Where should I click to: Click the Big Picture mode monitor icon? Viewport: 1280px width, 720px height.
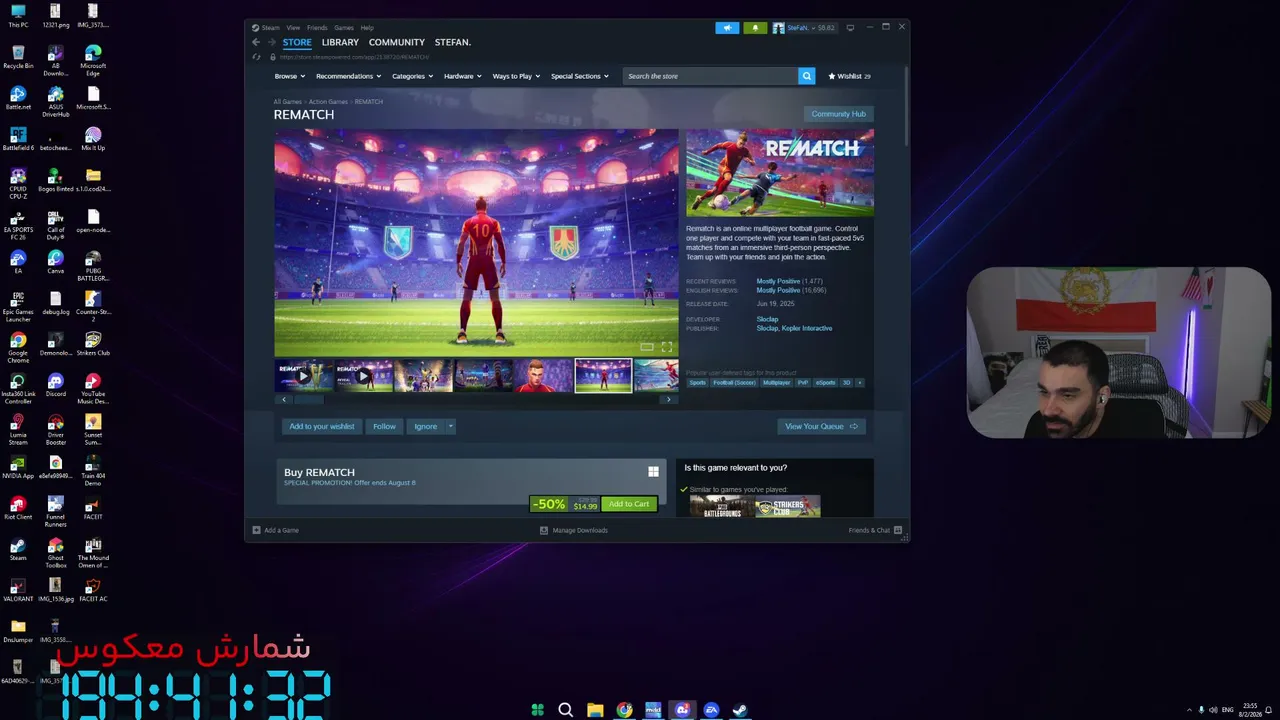tap(850, 28)
